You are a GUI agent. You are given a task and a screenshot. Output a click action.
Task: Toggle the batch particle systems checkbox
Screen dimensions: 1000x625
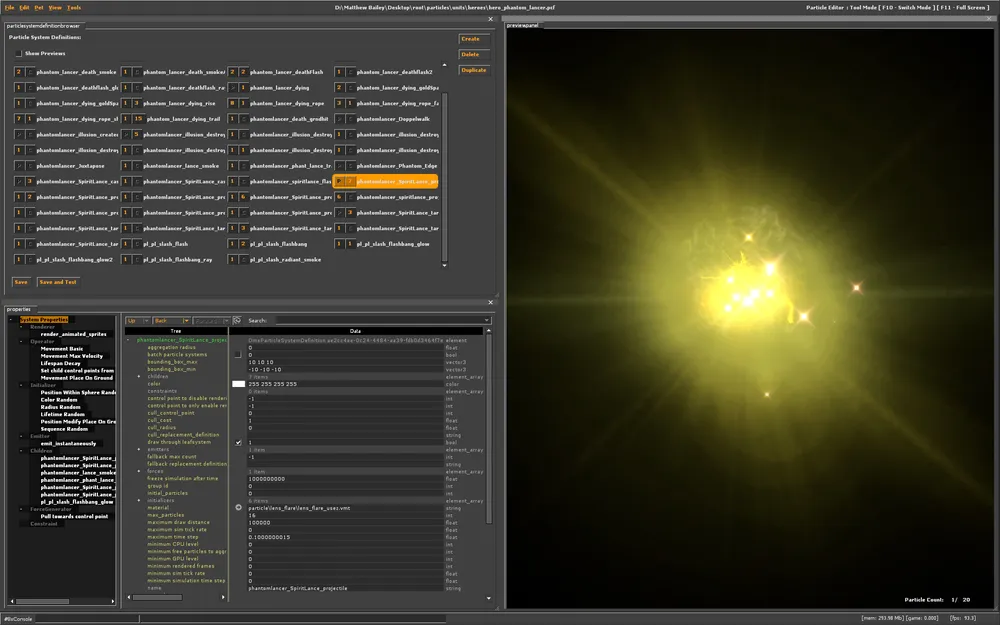click(x=238, y=354)
